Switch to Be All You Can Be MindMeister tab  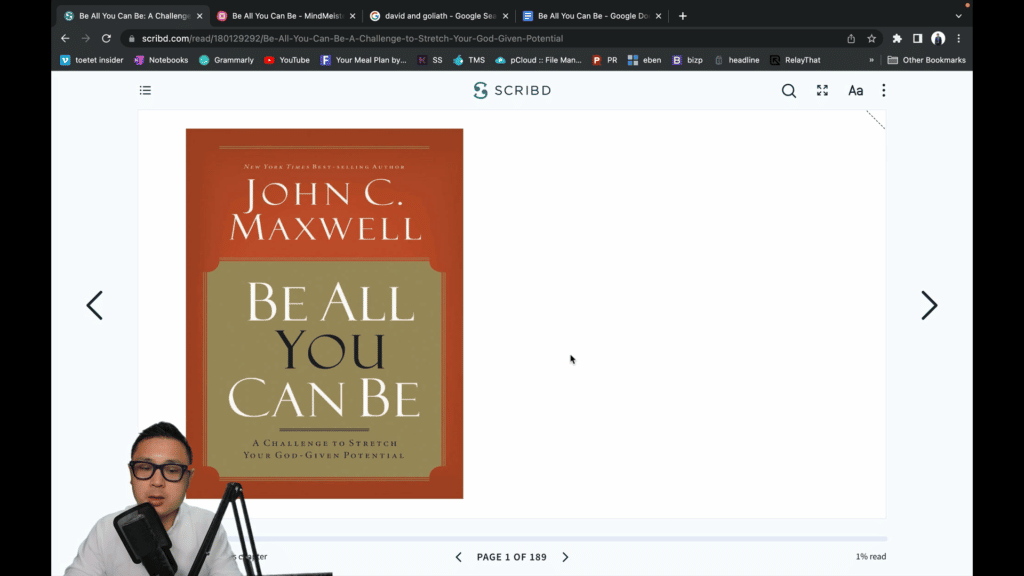coord(288,16)
